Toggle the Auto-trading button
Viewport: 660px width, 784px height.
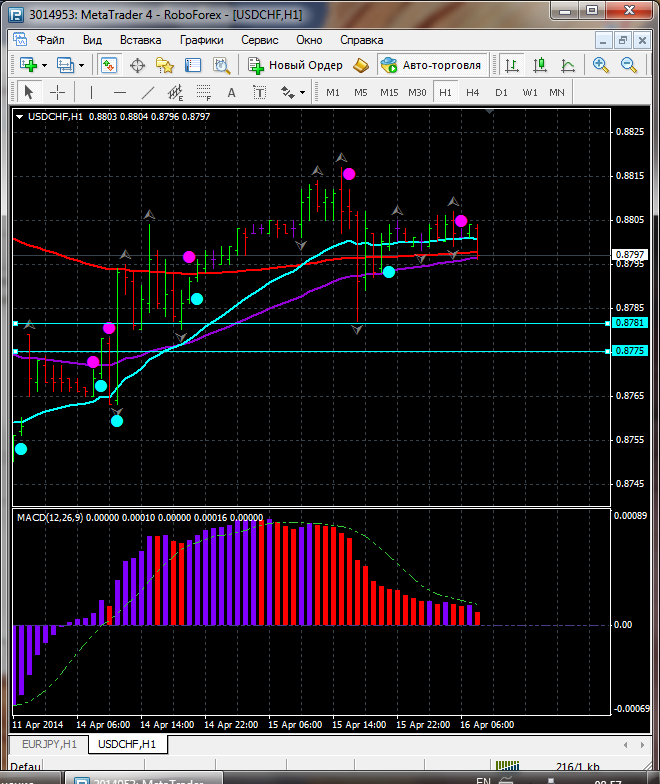point(431,65)
